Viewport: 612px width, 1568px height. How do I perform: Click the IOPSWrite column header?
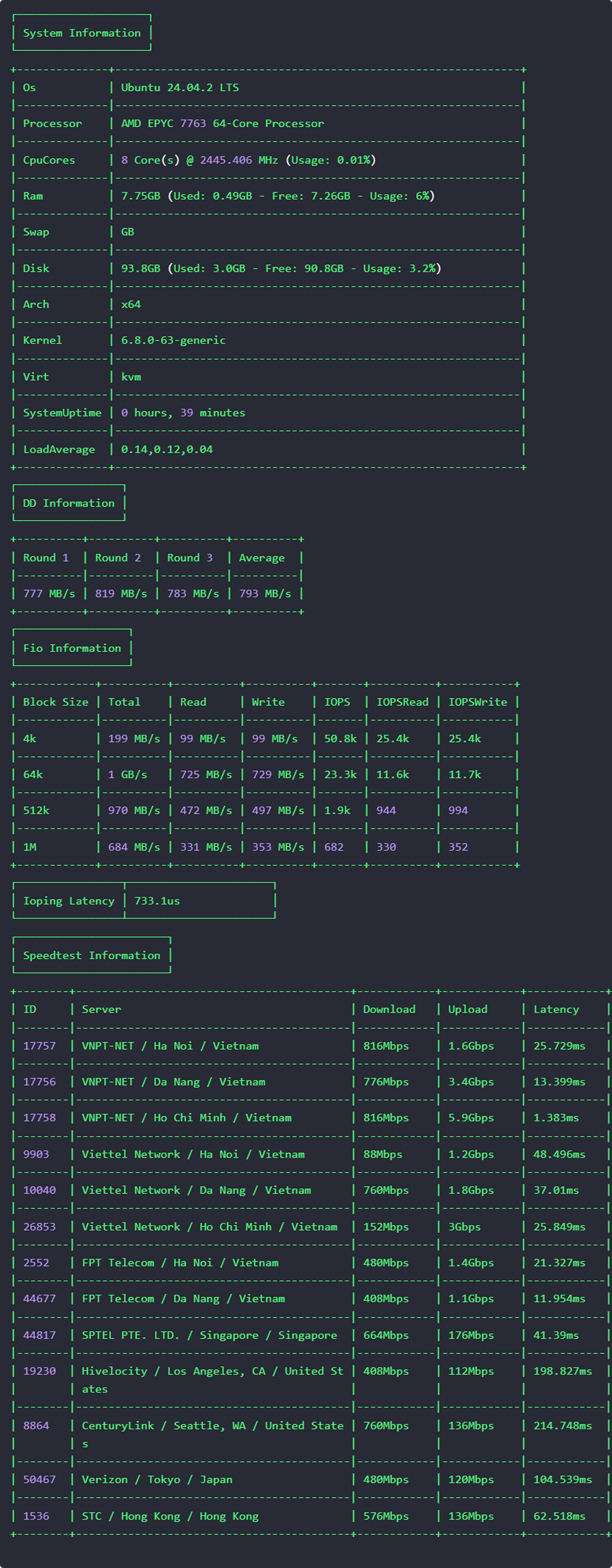coord(478,702)
